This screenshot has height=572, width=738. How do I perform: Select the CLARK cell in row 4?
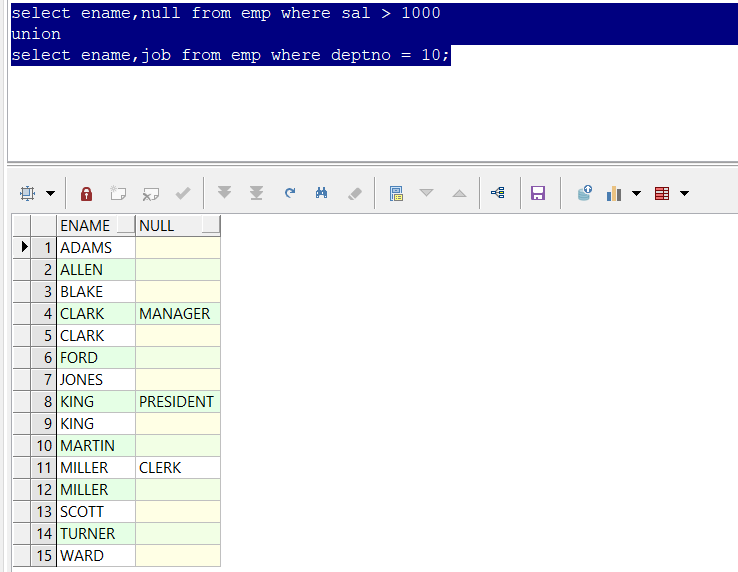click(96, 314)
